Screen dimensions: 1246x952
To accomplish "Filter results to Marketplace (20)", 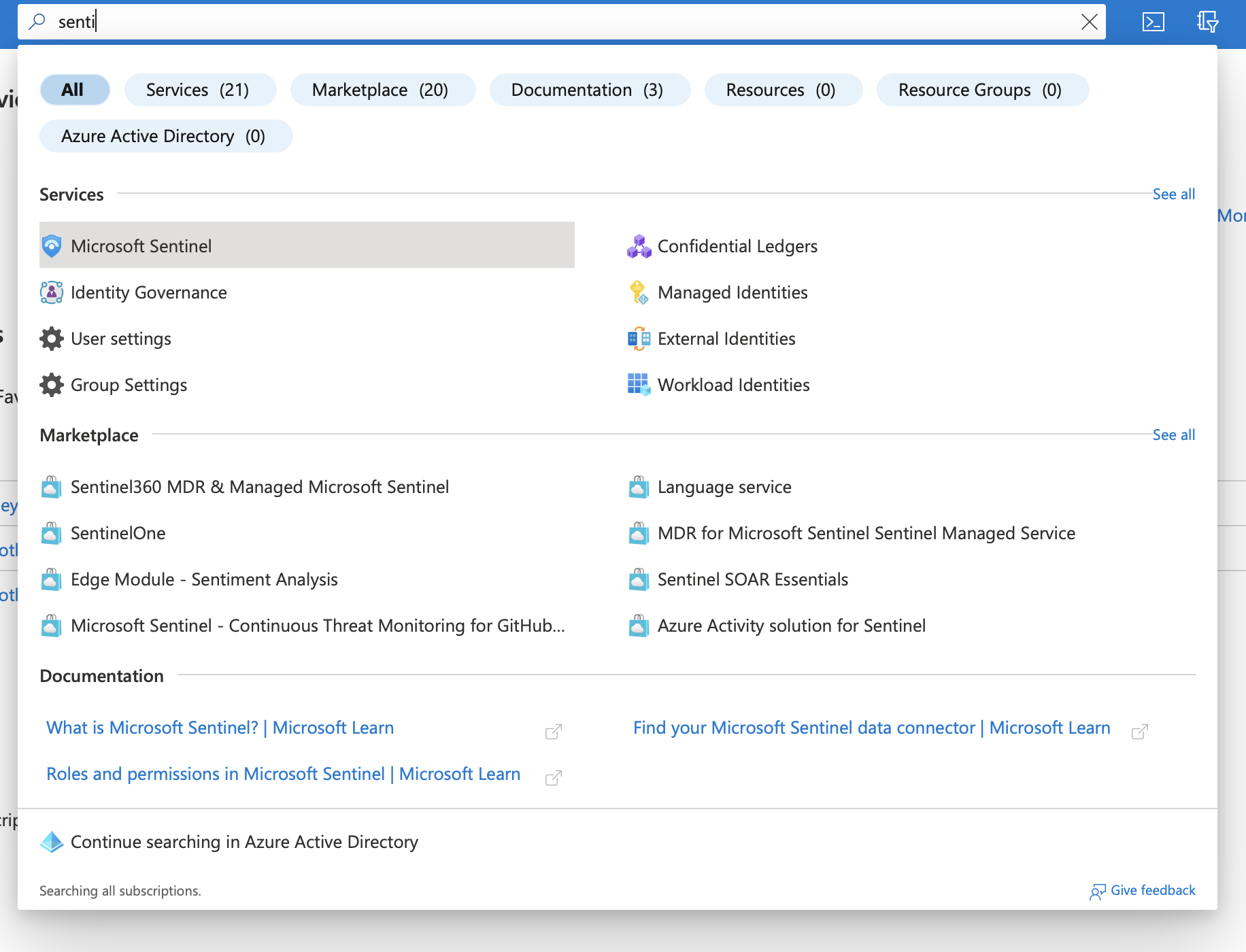I will [383, 90].
